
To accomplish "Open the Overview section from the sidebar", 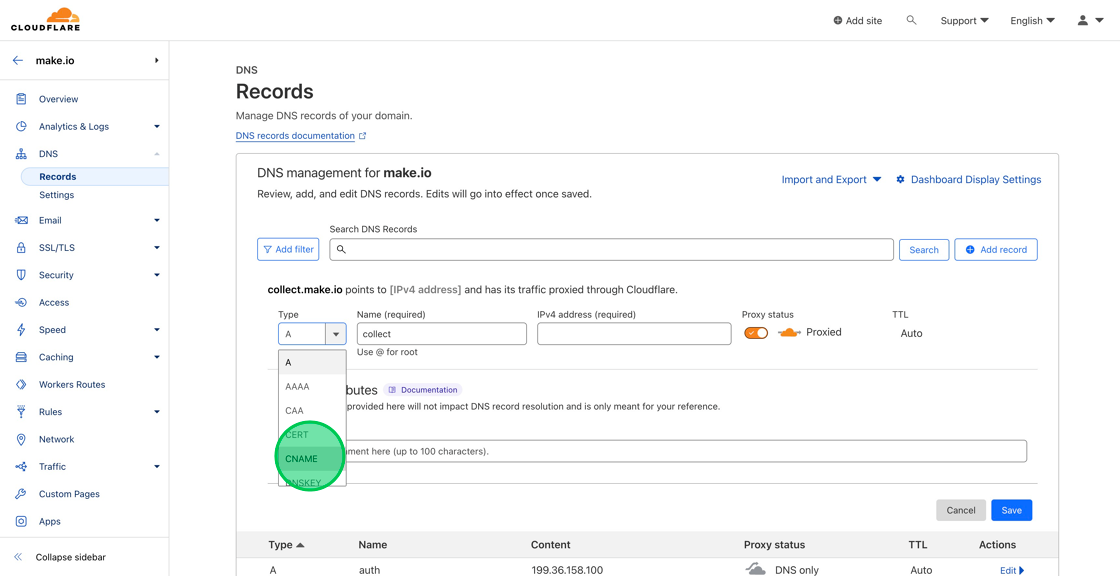I will point(59,98).
